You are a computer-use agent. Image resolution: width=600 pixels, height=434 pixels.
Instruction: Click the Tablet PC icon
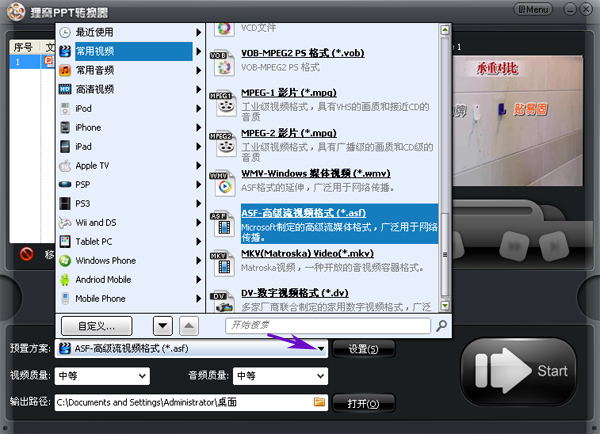tap(65, 241)
